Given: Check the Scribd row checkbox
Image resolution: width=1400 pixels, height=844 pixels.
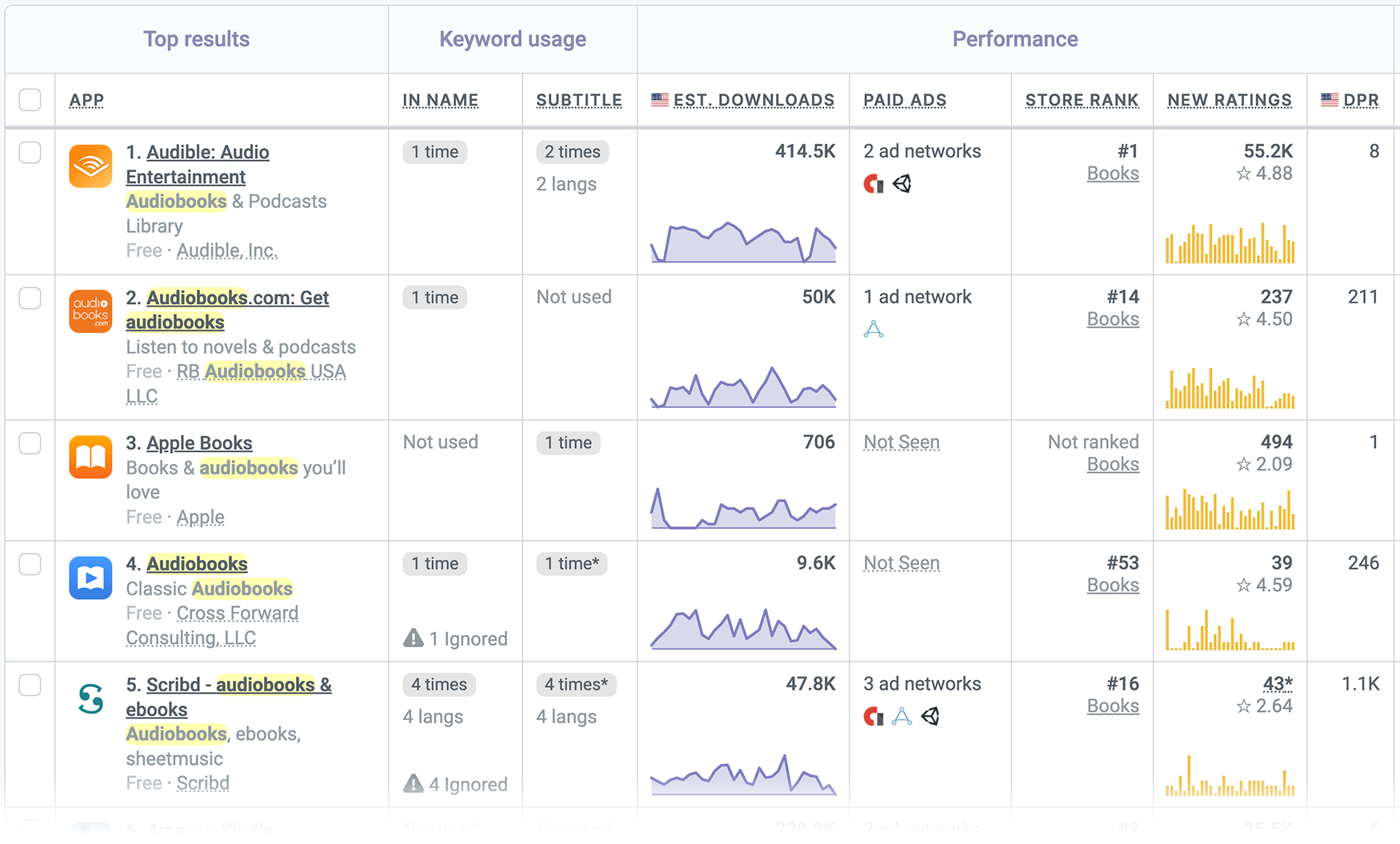Looking at the screenshot, I should pyautogui.click(x=30, y=685).
